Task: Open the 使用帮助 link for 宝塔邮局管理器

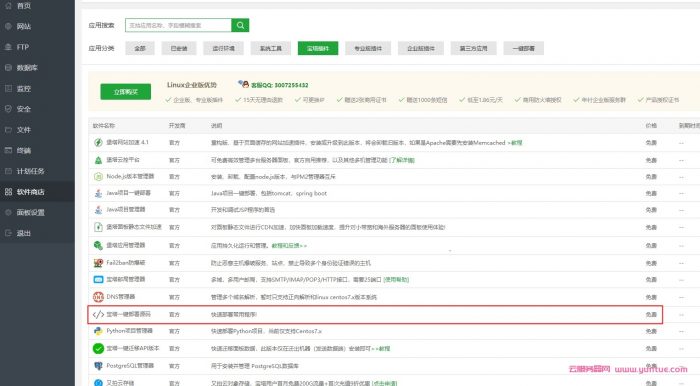Action: [x=396, y=280]
